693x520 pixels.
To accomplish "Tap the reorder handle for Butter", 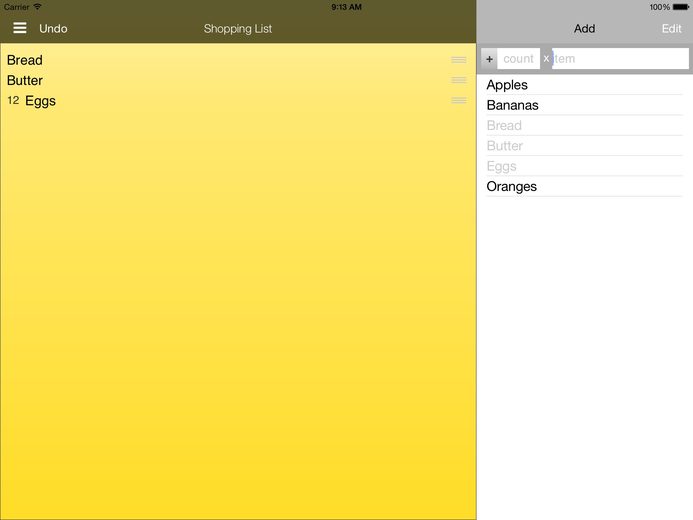I will 459,80.
